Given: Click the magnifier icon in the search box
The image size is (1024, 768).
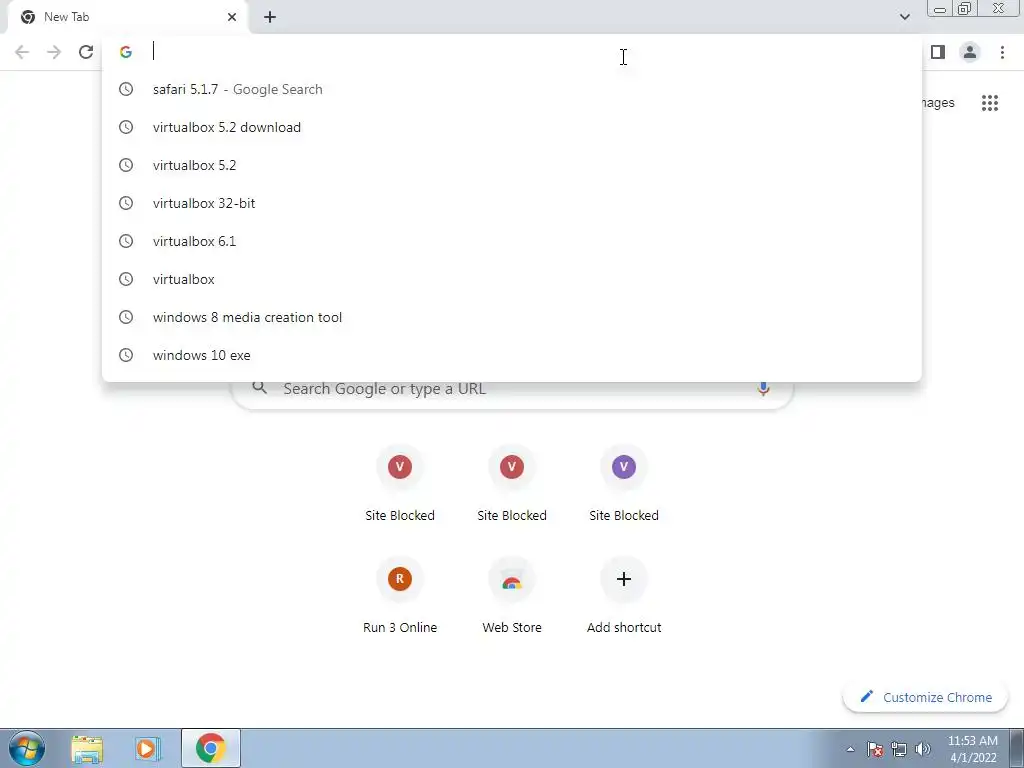Looking at the screenshot, I should 260,388.
